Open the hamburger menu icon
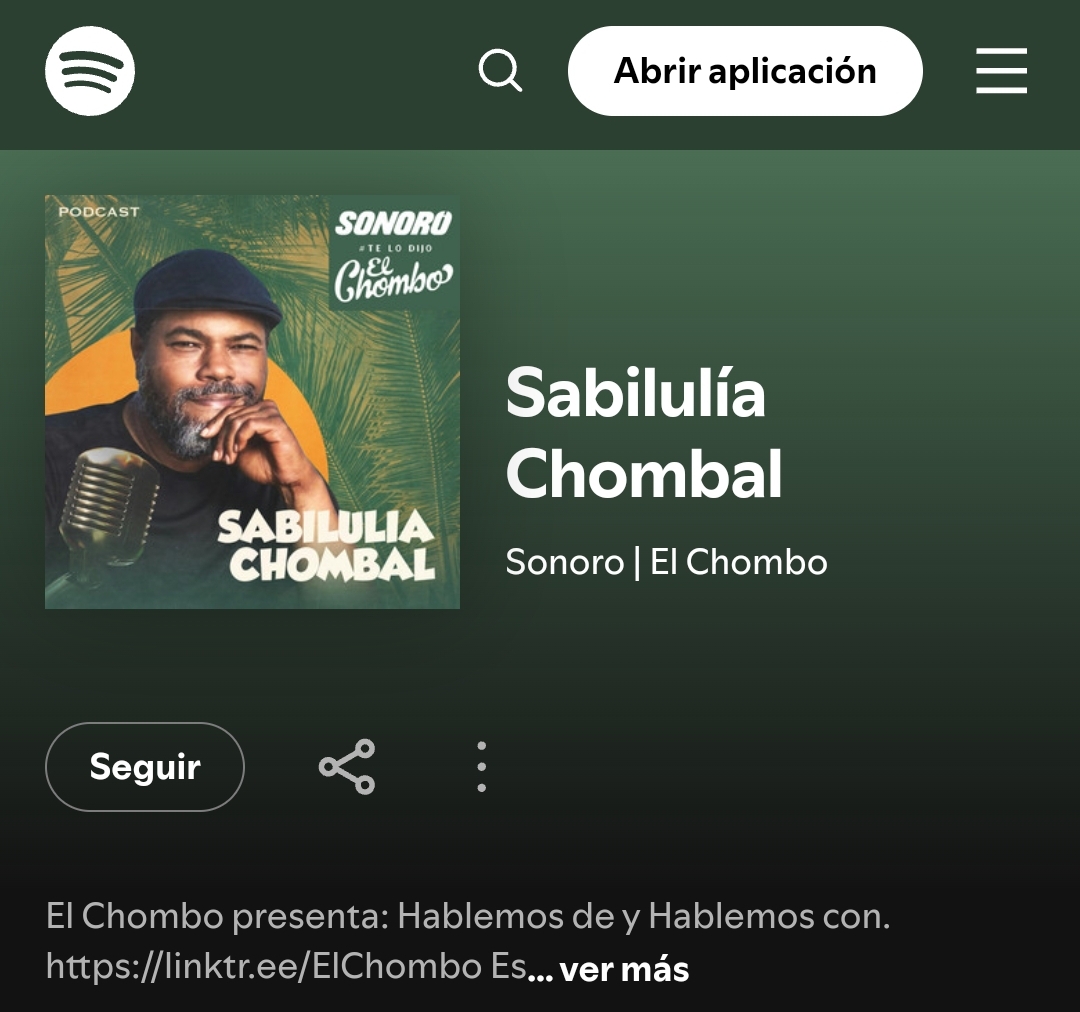1080x1012 pixels. tap(1001, 70)
